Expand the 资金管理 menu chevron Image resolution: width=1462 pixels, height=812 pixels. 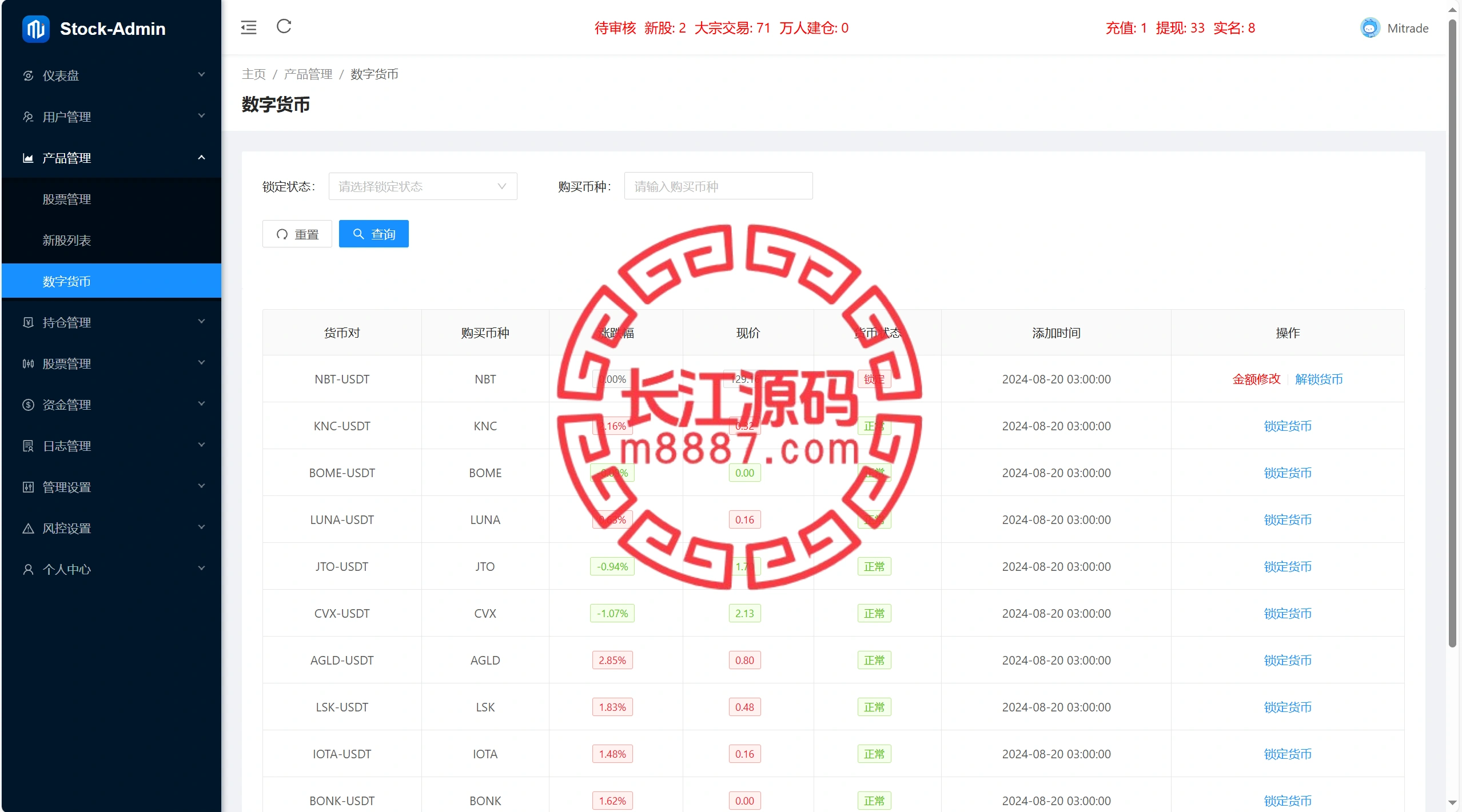pos(201,404)
